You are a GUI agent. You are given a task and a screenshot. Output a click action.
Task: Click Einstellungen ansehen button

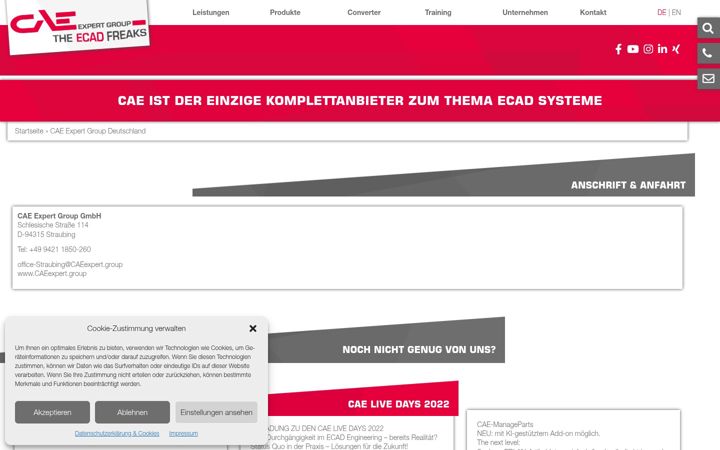[216, 412]
